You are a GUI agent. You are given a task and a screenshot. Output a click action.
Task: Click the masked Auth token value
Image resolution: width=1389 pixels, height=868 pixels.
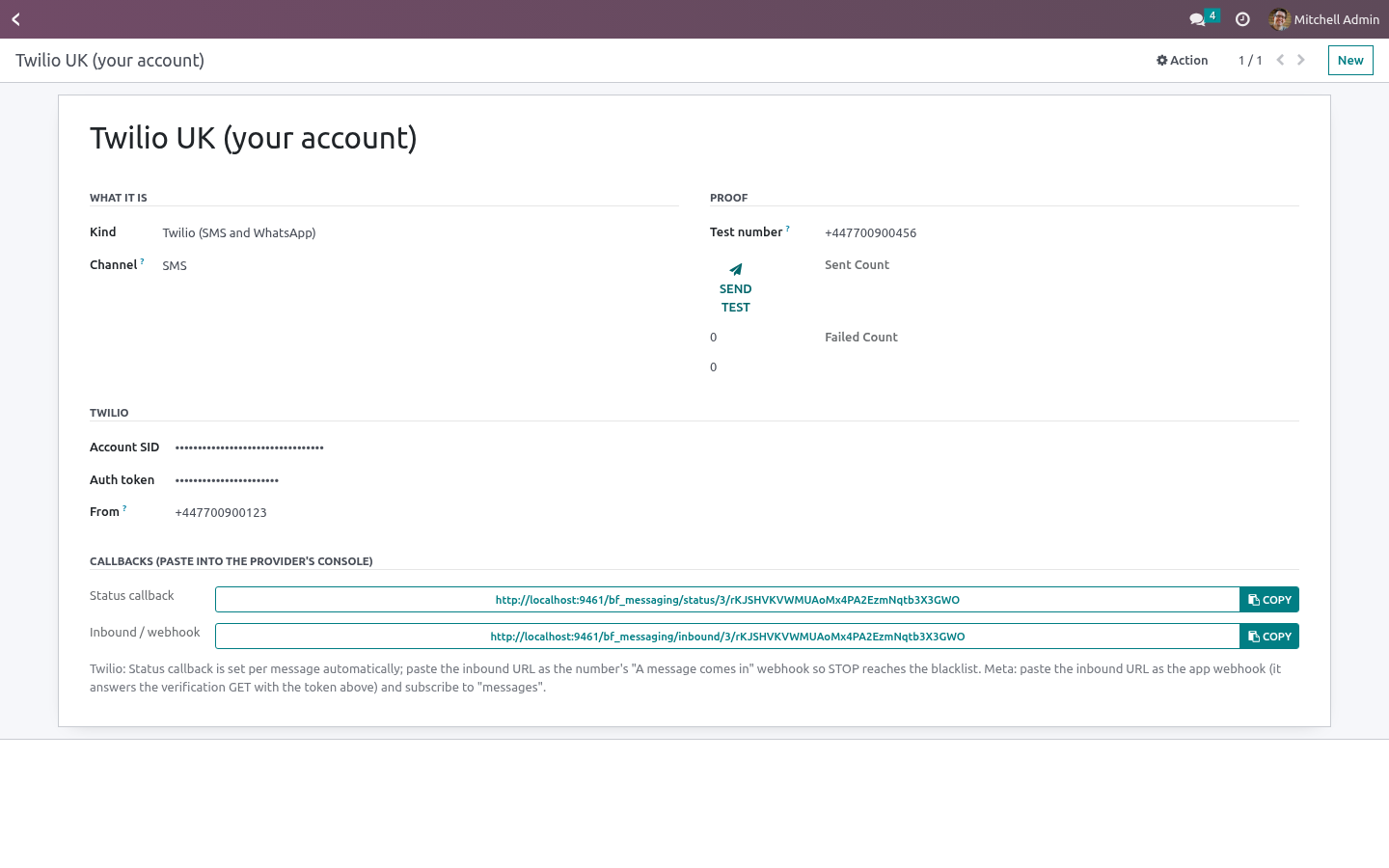[227, 480]
